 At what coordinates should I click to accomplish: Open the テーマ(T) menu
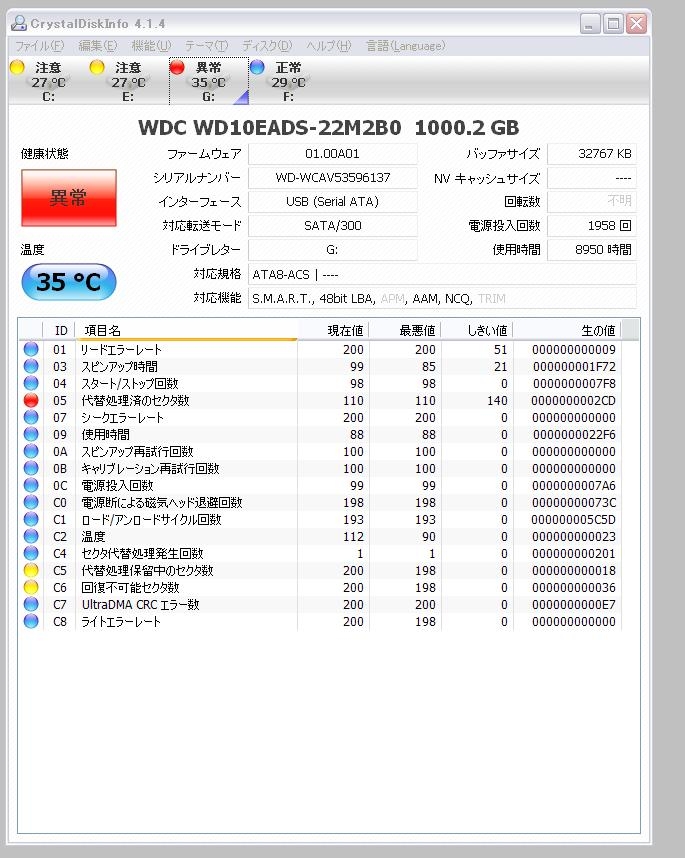coord(206,46)
